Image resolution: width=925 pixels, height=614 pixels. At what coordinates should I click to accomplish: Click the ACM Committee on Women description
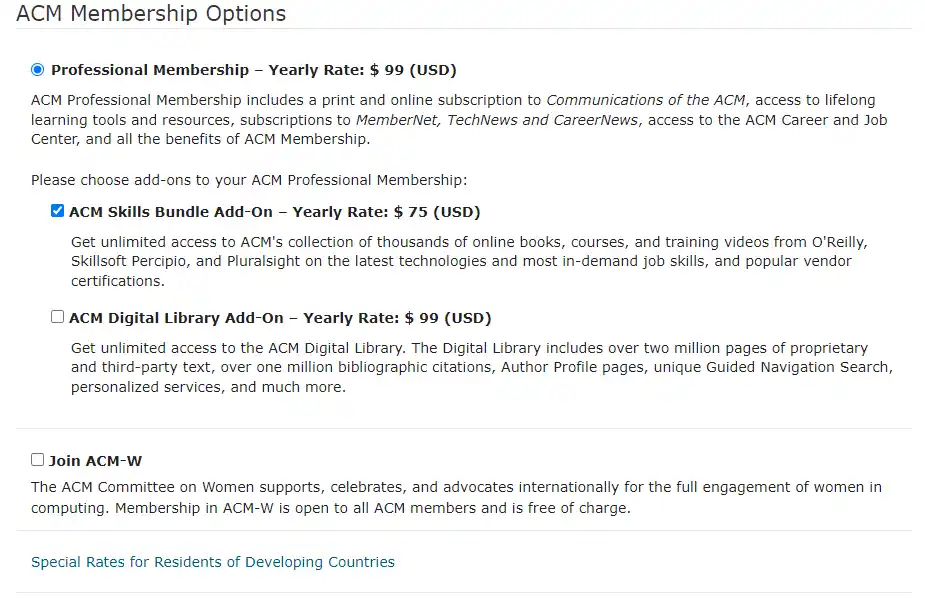(x=456, y=498)
